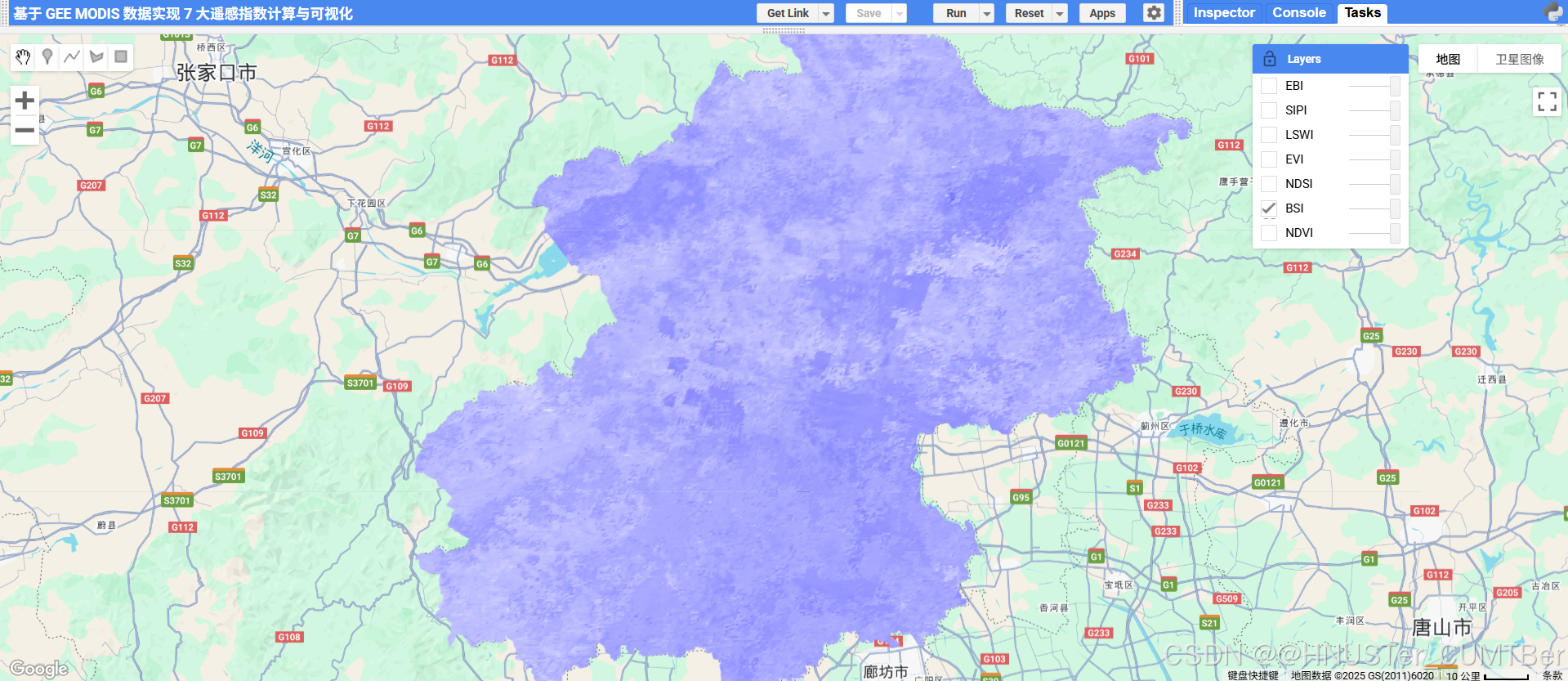
Task: Click the user avatar icon
Action: click(1553, 12)
